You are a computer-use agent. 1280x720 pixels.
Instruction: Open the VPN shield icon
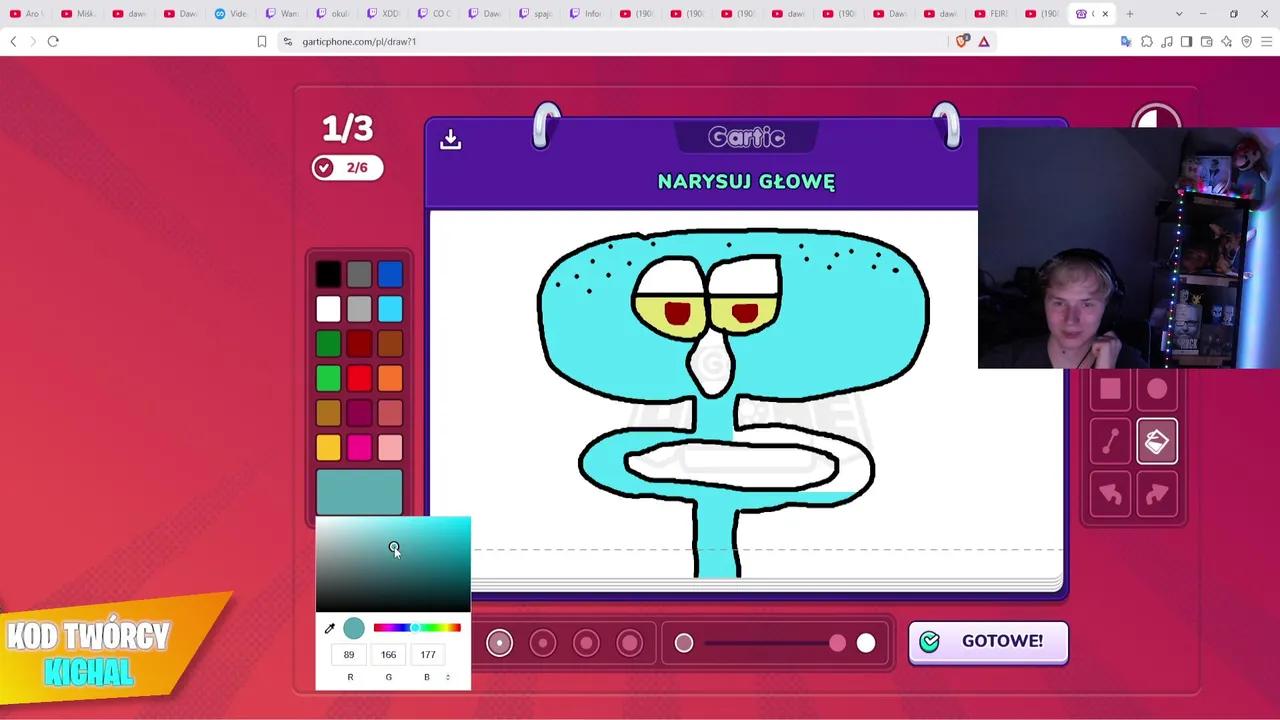point(1246,41)
